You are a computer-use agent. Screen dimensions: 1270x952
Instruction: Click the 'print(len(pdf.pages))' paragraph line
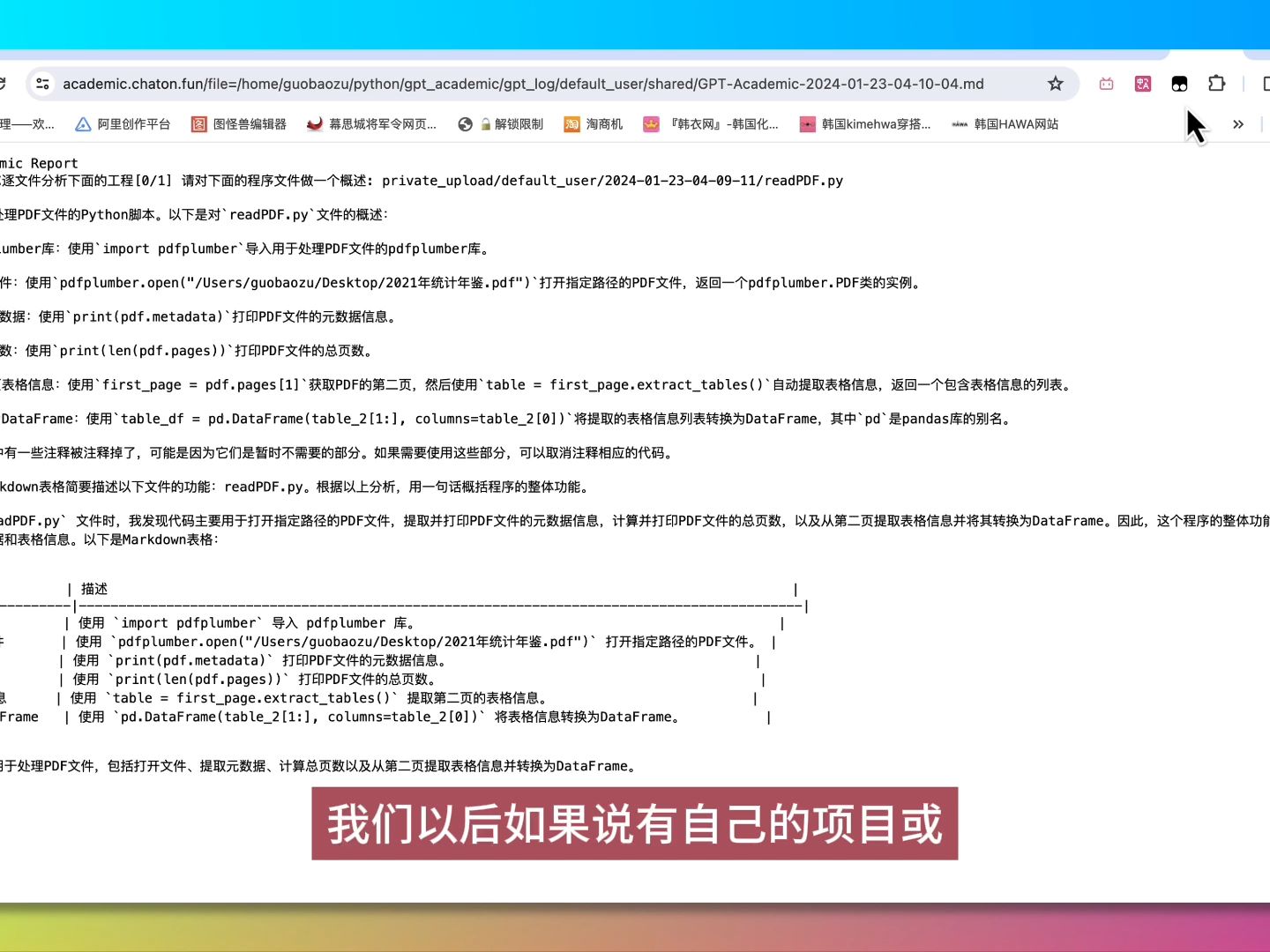point(186,351)
